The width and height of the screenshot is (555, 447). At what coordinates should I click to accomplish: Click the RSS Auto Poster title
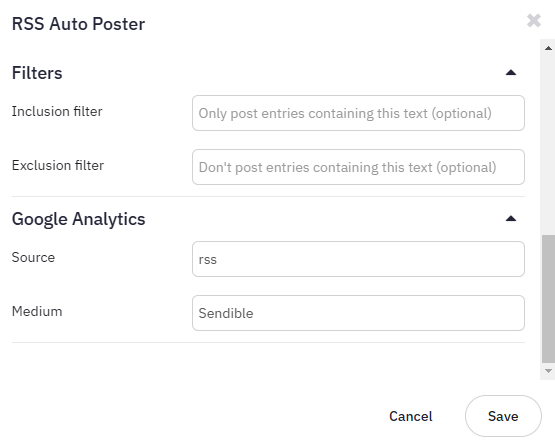pos(78,24)
